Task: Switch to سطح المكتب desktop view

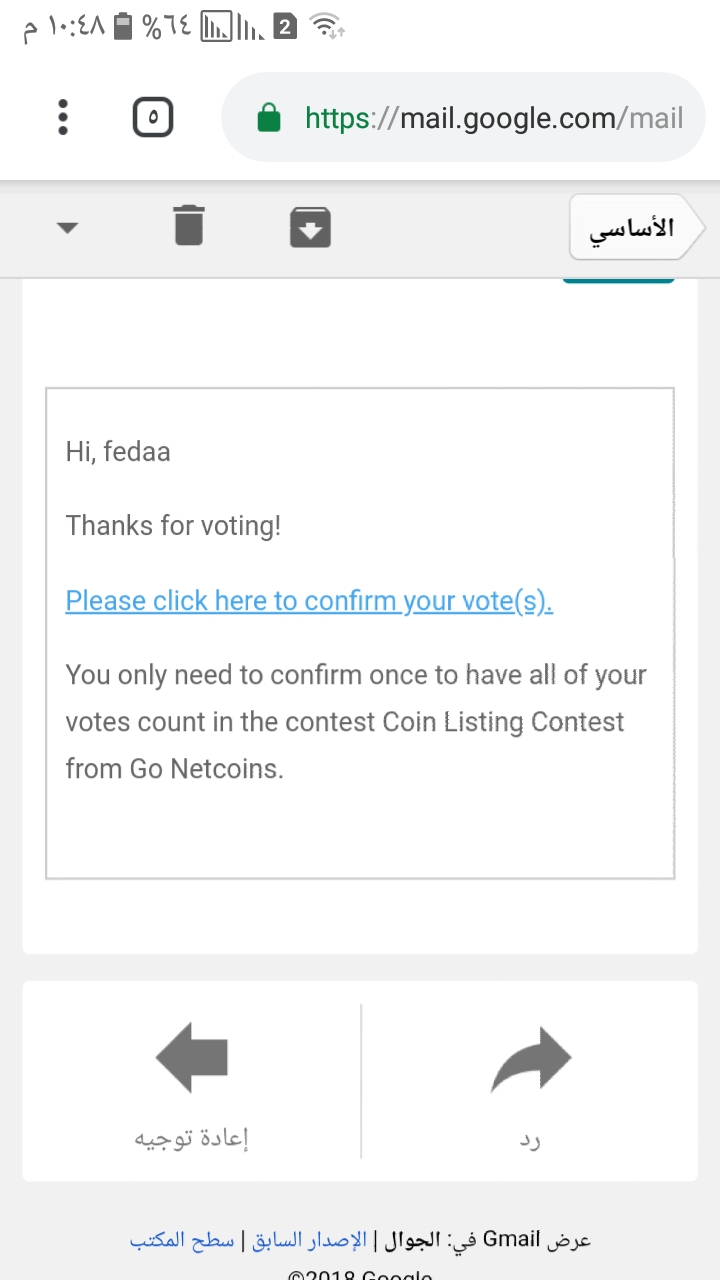Action: click(x=182, y=1240)
